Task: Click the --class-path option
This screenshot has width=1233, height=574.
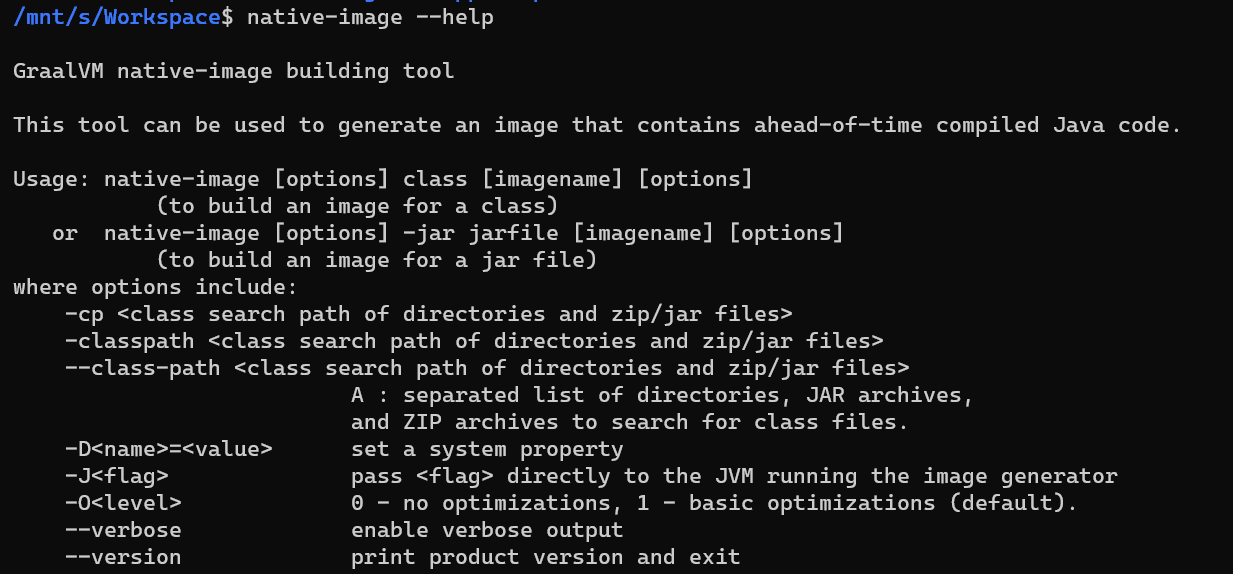Action: click(143, 369)
